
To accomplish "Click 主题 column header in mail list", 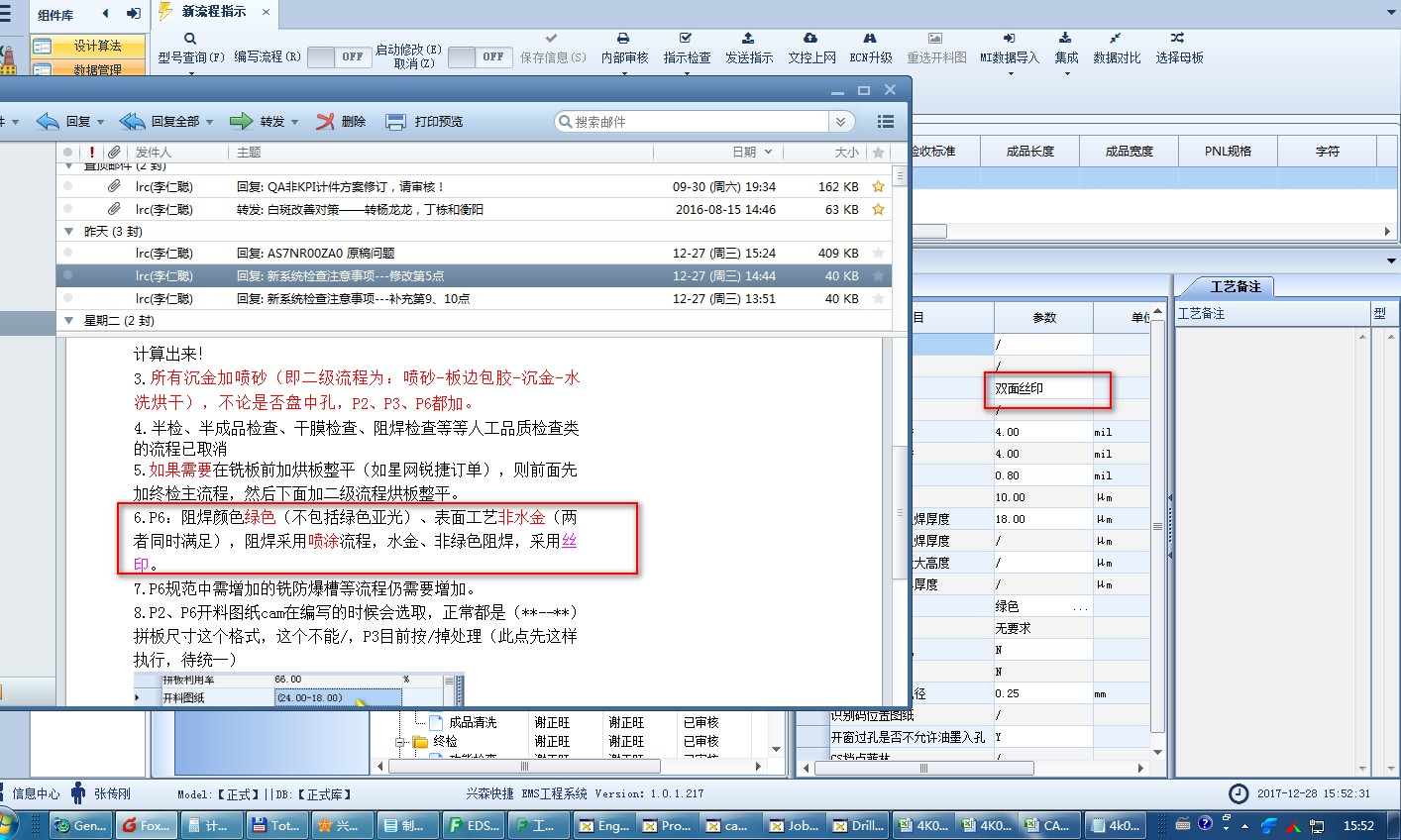I will 249,152.
